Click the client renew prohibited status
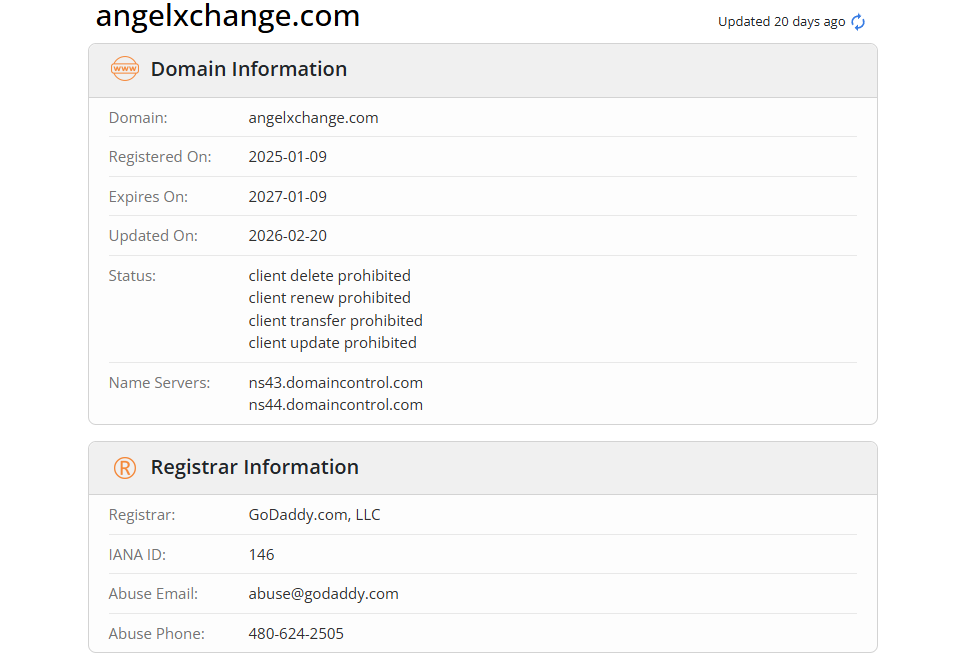Screen dimensions: 966x665 point(329,298)
